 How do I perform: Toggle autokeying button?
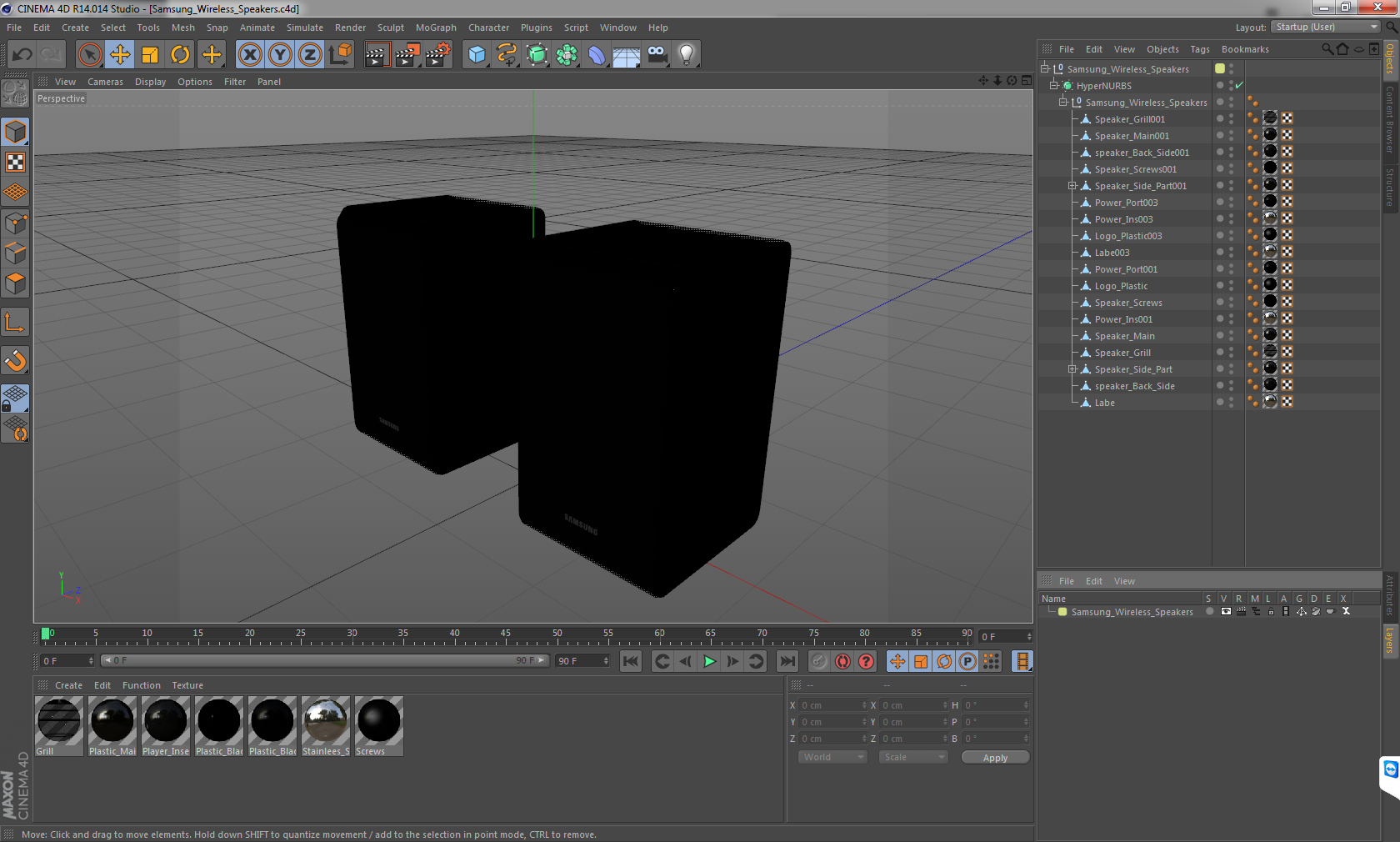point(843,661)
